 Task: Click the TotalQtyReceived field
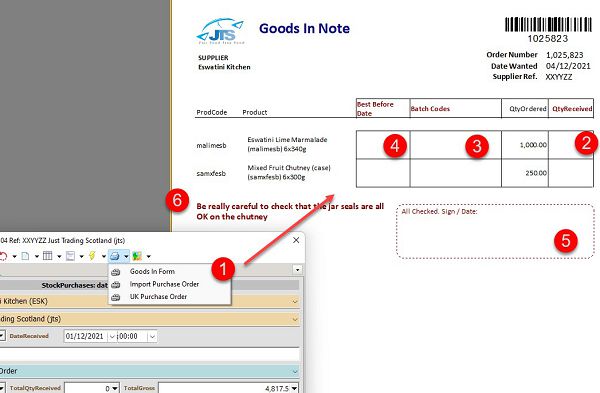(92, 388)
